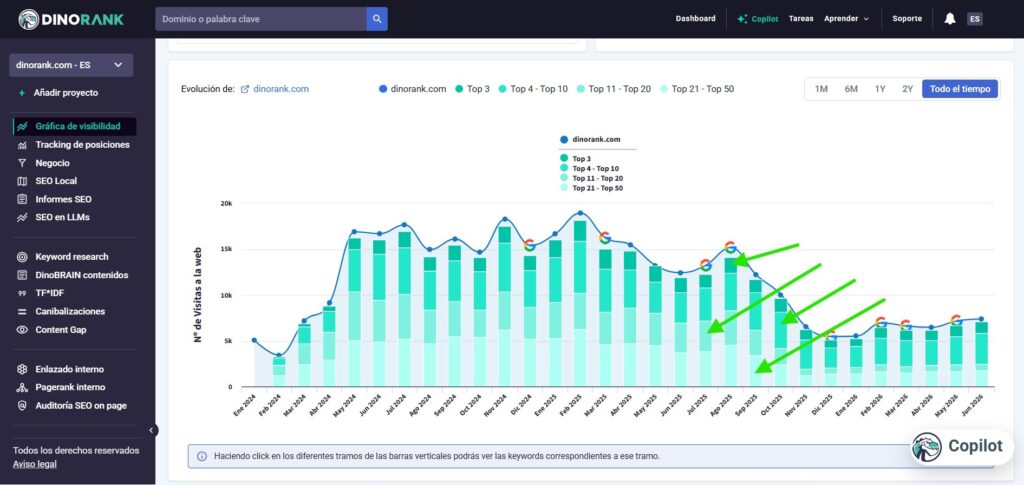The height and width of the screenshot is (485, 1024).
Task: Click the Nov 2024 bar
Action: pyautogui.click(x=505, y=306)
